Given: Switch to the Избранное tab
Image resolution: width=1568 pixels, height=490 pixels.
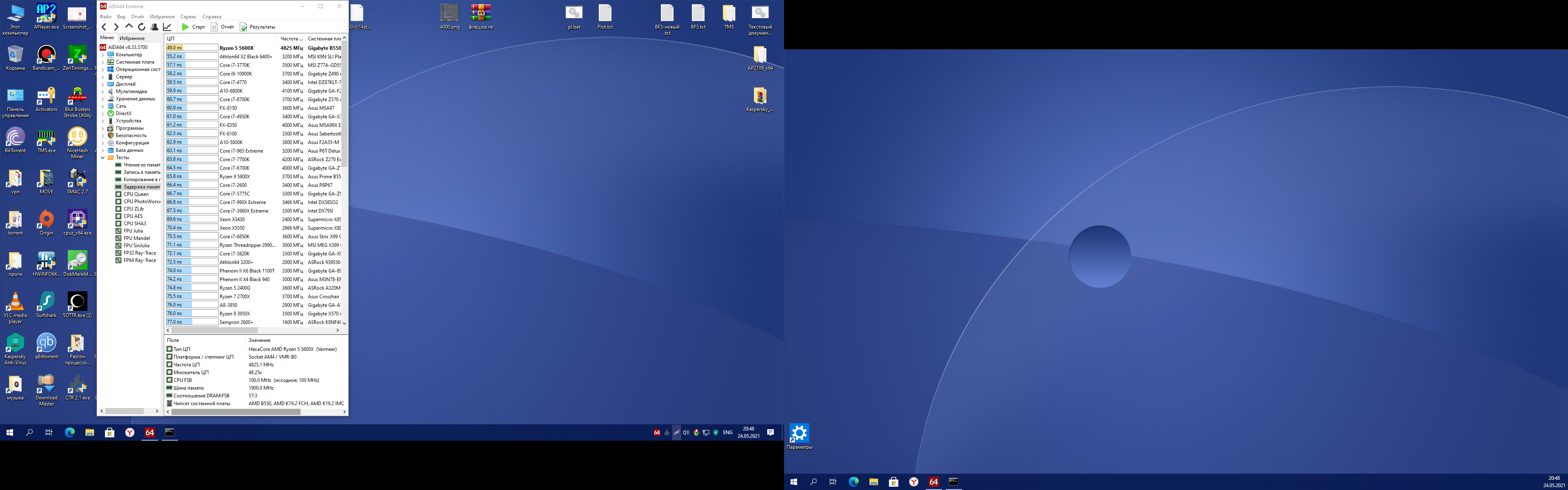Looking at the screenshot, I should (x=132, y=38).
